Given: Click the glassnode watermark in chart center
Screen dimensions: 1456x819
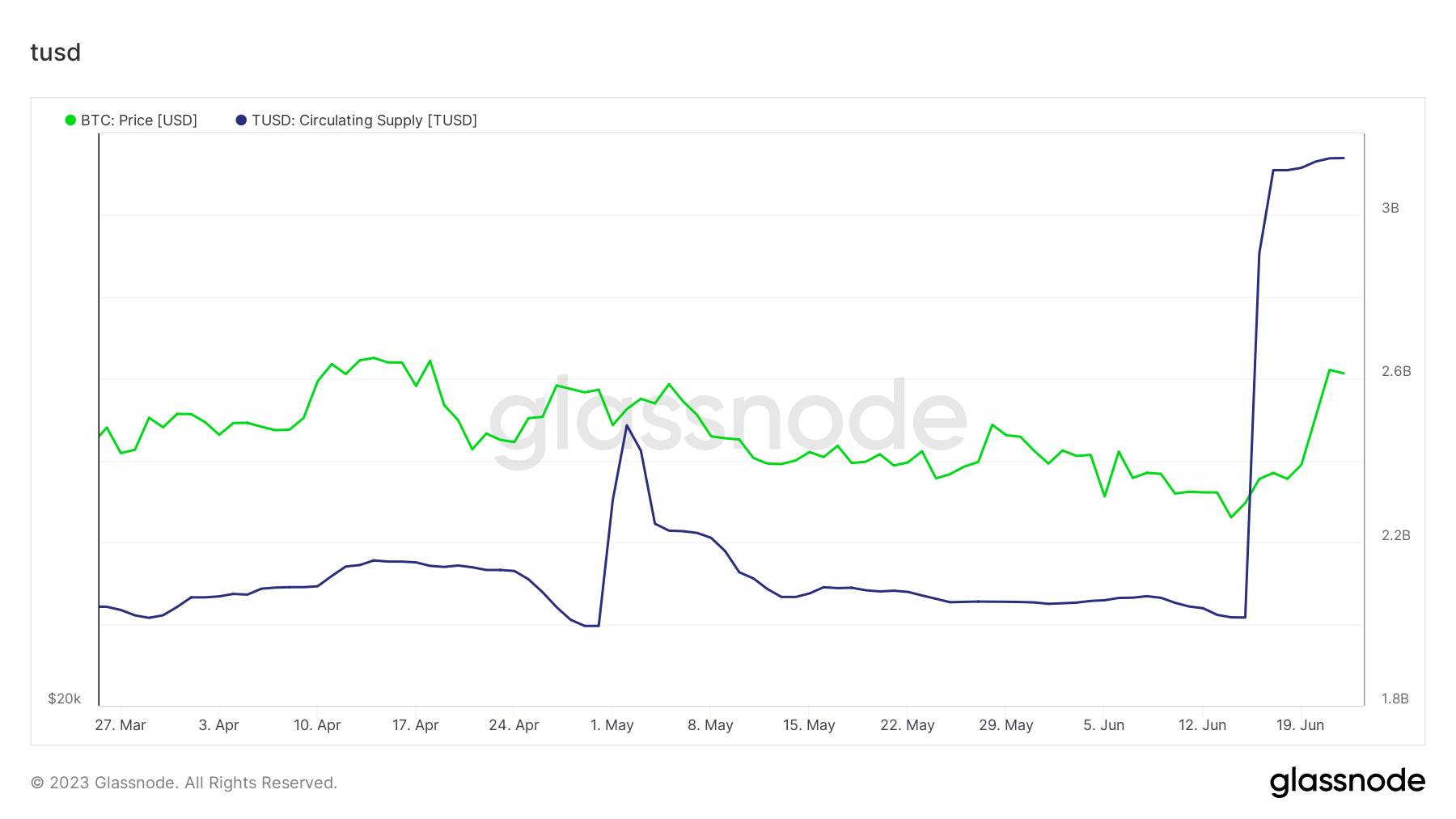Looking at the screenshot, I should pyautogui.click(x=728, y=418).
